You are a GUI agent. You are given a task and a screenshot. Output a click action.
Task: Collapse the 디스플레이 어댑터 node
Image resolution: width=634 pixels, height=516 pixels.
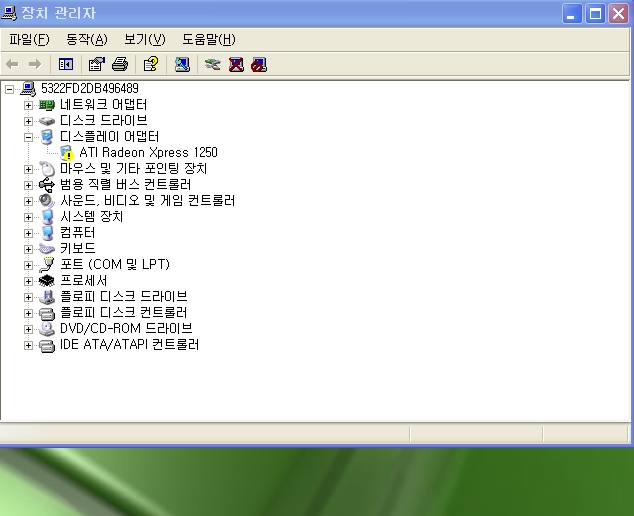point(28,137)
